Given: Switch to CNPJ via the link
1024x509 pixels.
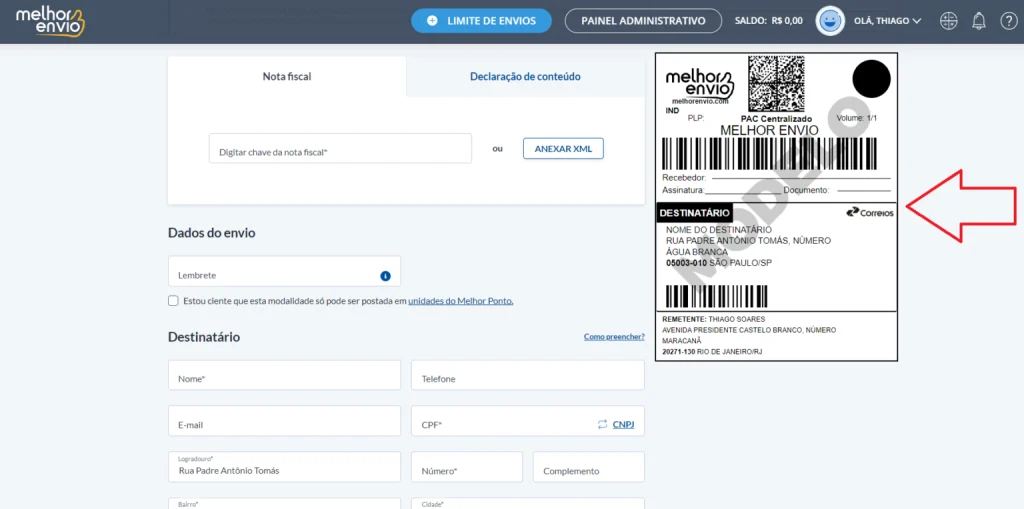Looking at the screenshot, I should pos(623,424).
